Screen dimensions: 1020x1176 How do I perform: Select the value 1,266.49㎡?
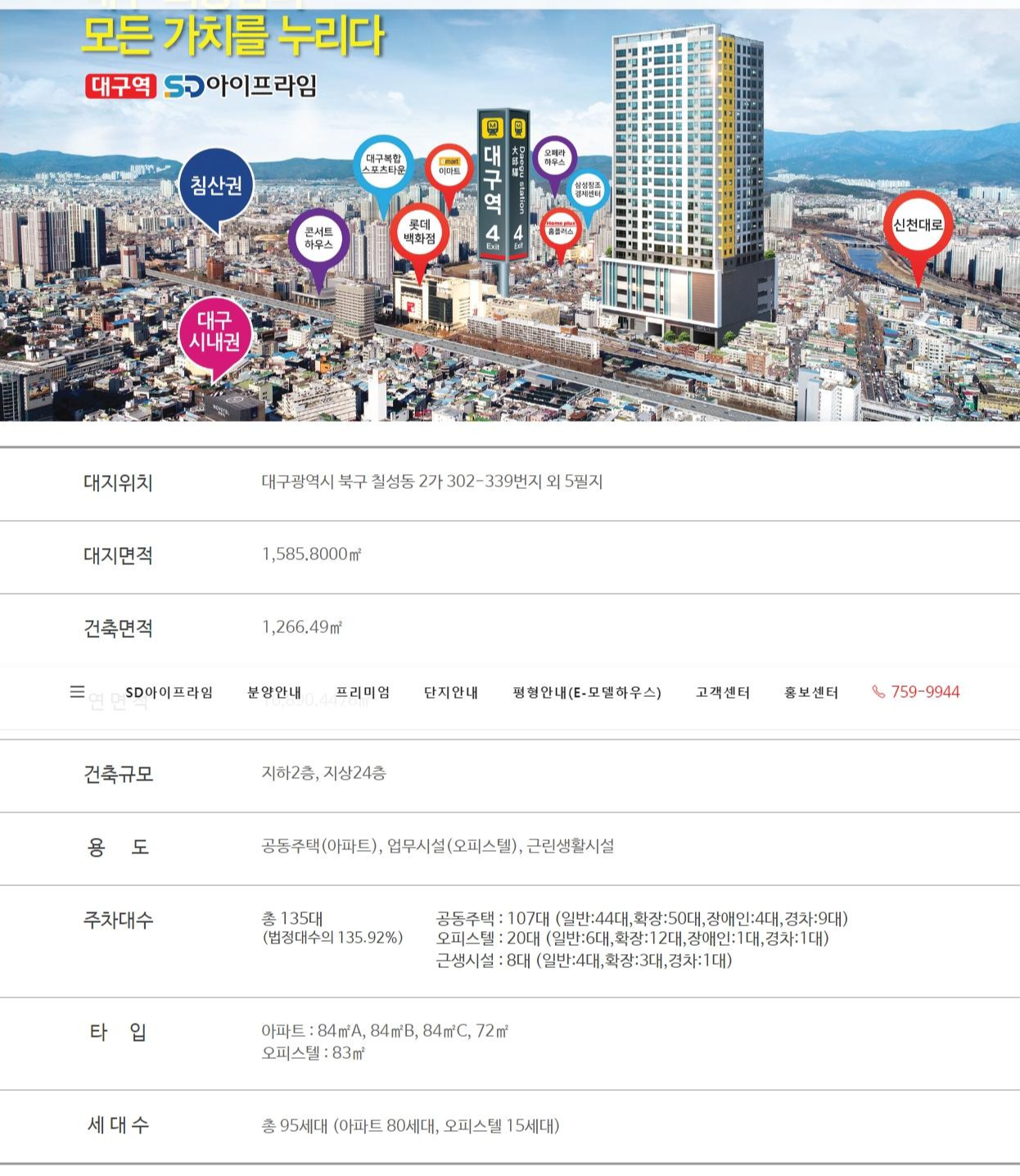click(302, 627)
